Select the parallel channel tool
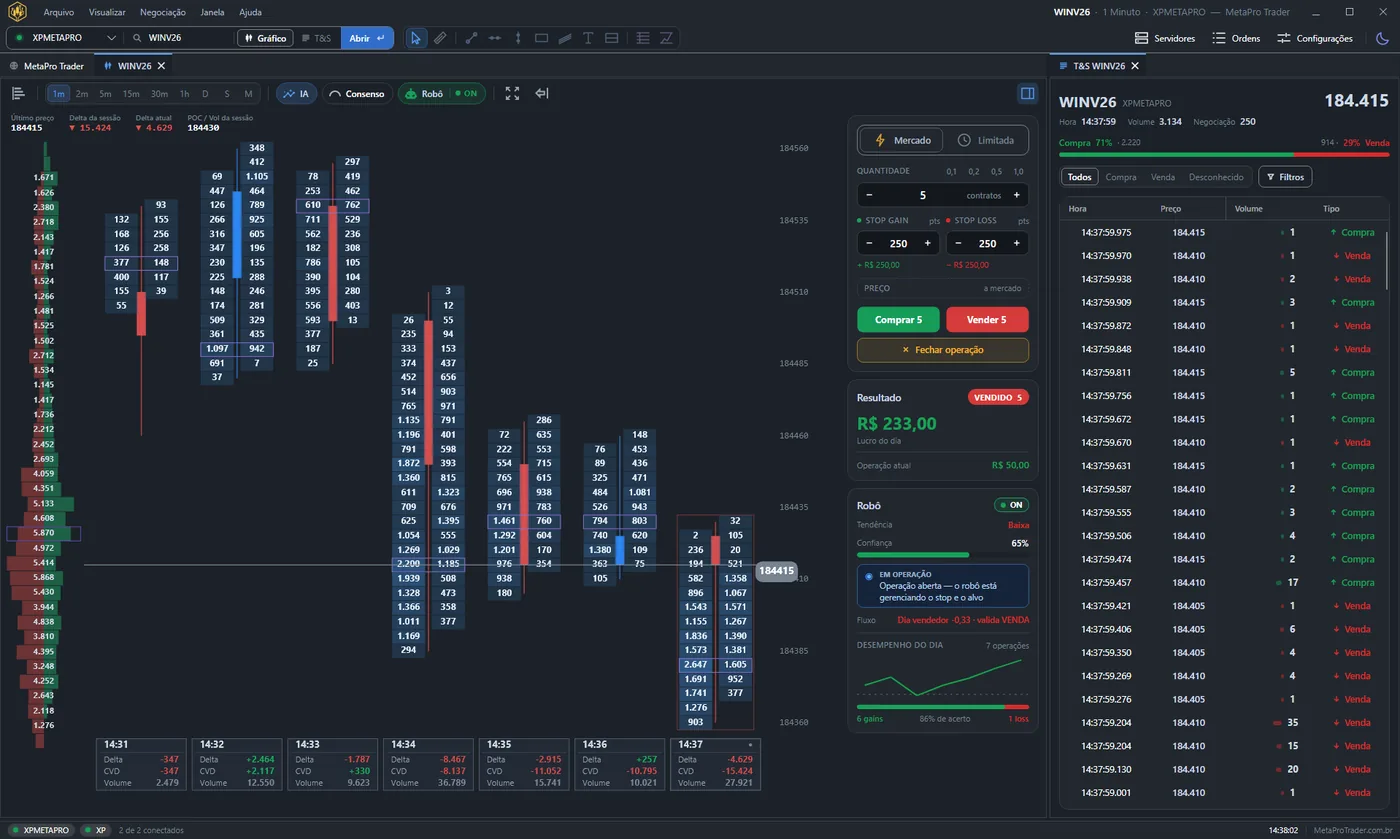 coord(564,38)
